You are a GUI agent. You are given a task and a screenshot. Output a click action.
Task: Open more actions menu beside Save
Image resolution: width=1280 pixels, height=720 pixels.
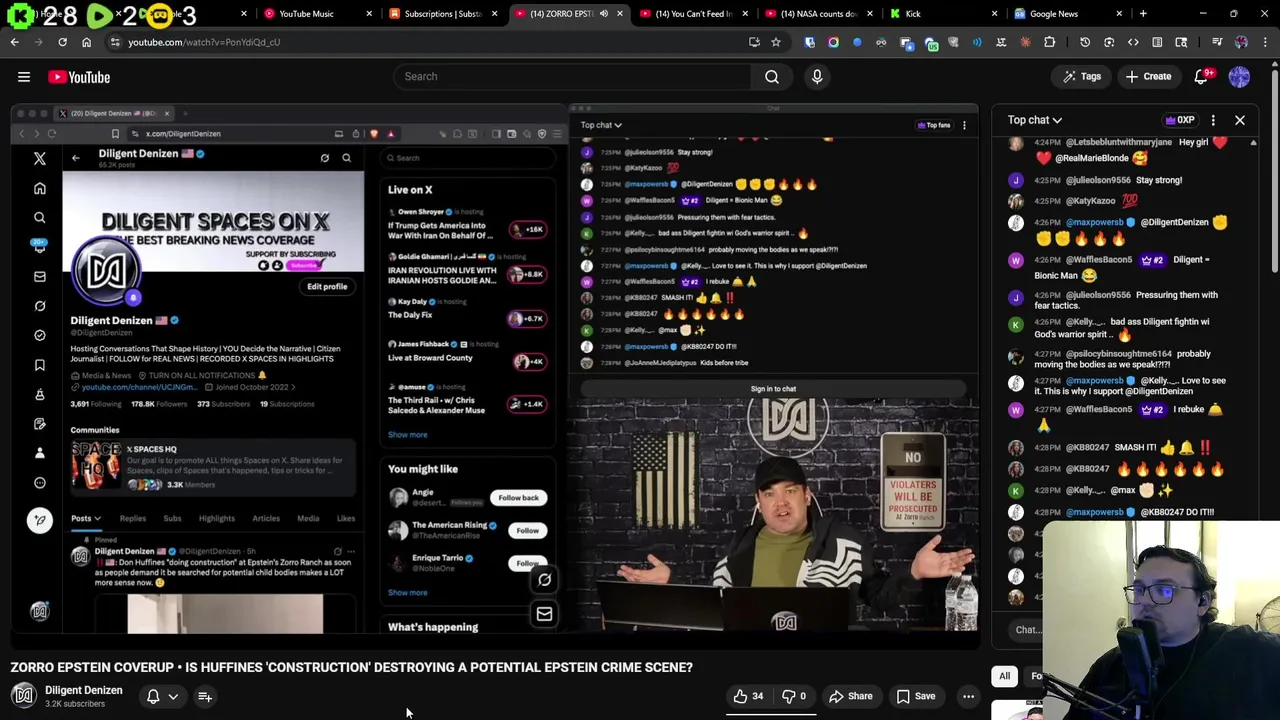(x=968, y=696)
